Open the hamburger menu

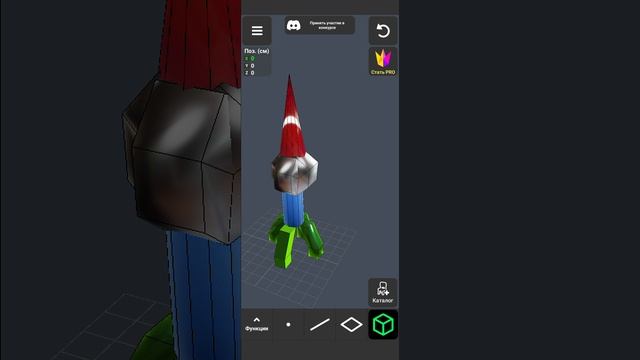[x=257, y=31]
